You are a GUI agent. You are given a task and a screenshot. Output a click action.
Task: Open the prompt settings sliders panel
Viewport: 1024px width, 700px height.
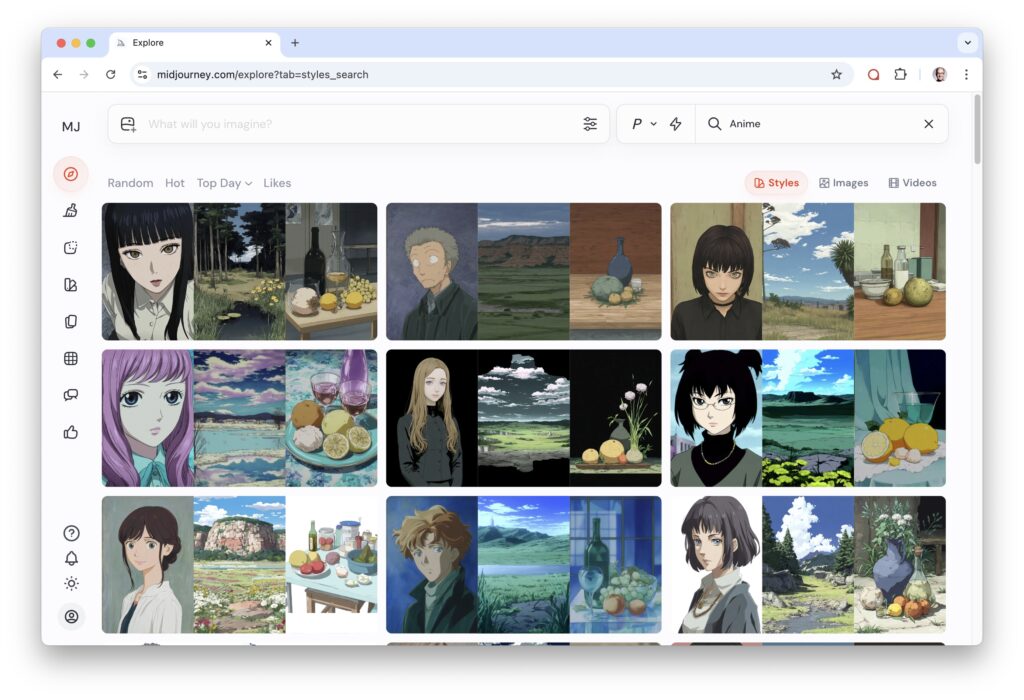(590, 124)
